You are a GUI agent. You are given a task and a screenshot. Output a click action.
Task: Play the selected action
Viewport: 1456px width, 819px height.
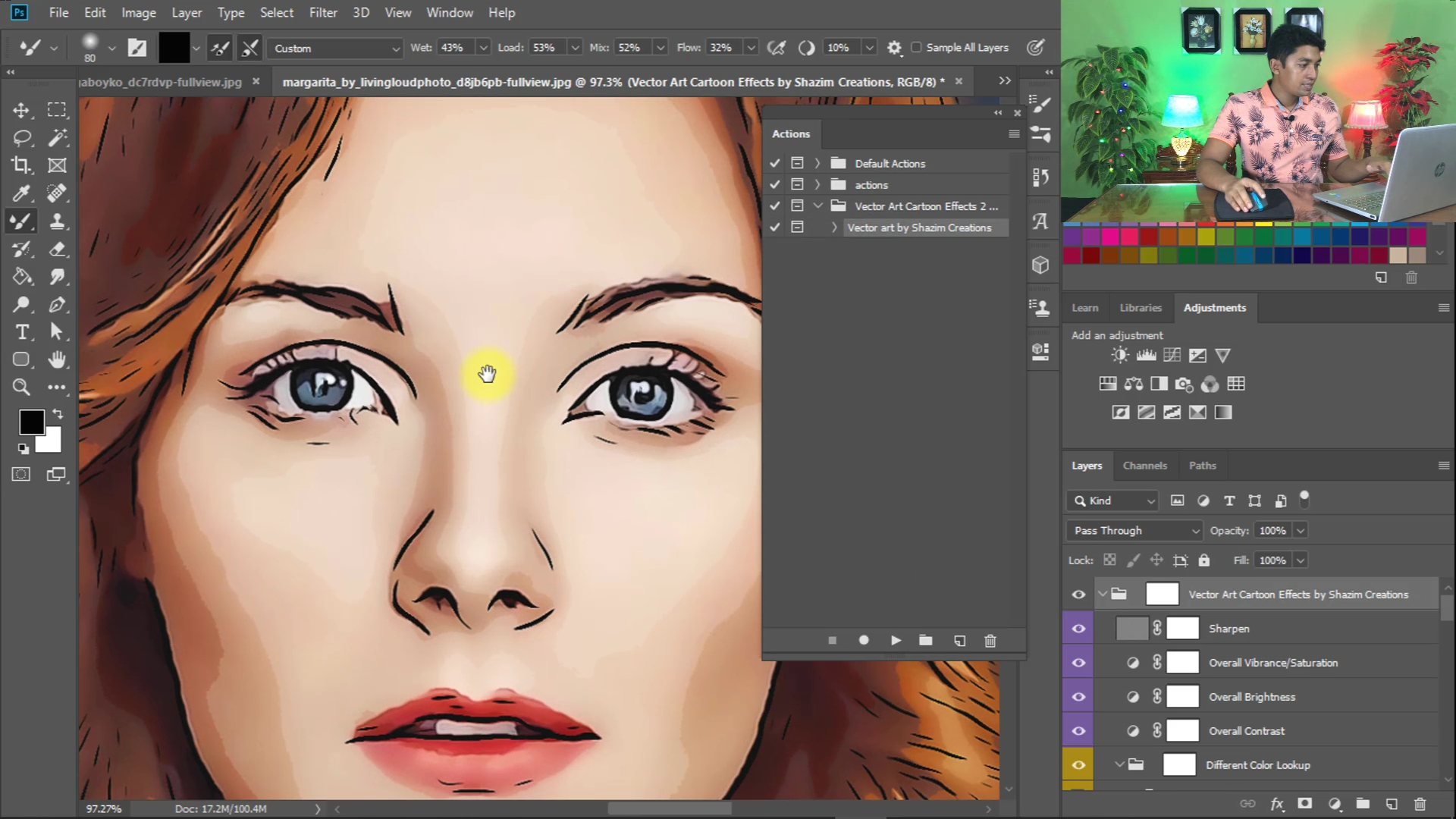pyautogui.click(x=896, y=641)
